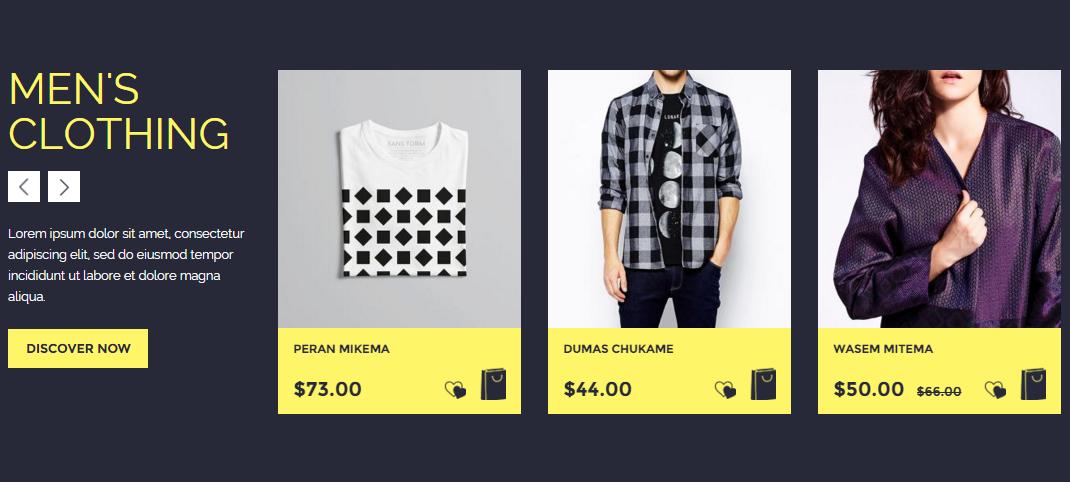Add Peran Mikema to wishlist
The height and width of the screenshot is (482, 1070).
click(455, 390)
